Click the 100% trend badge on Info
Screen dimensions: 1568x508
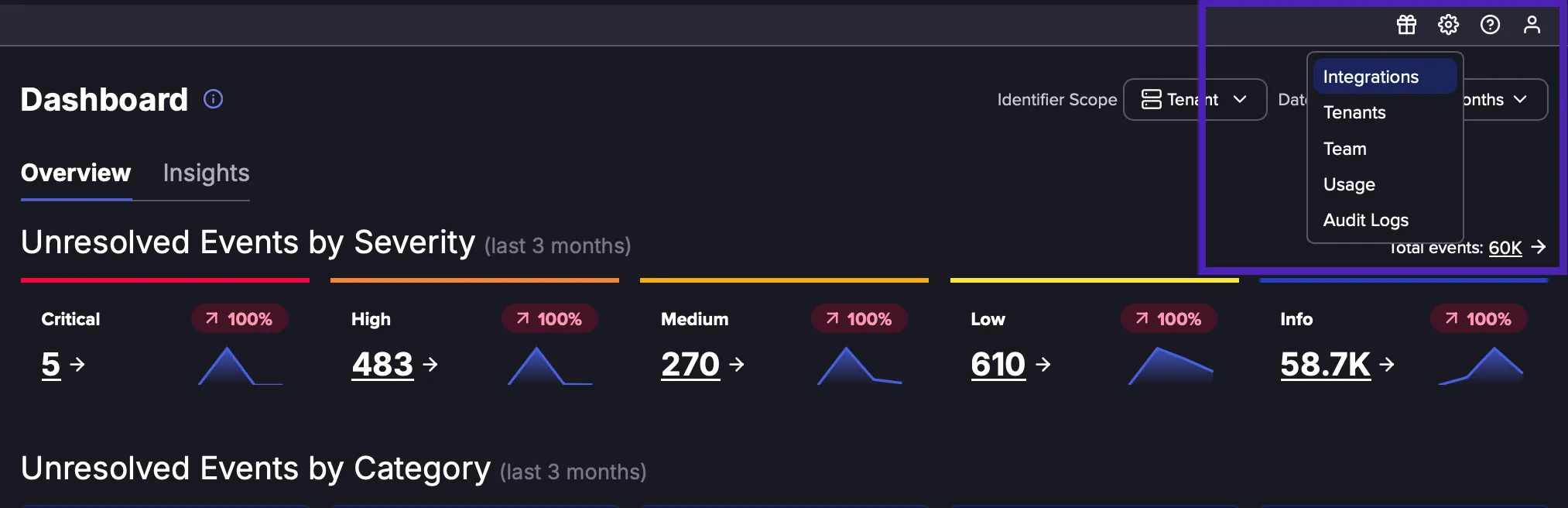(x=1479, y=319)
